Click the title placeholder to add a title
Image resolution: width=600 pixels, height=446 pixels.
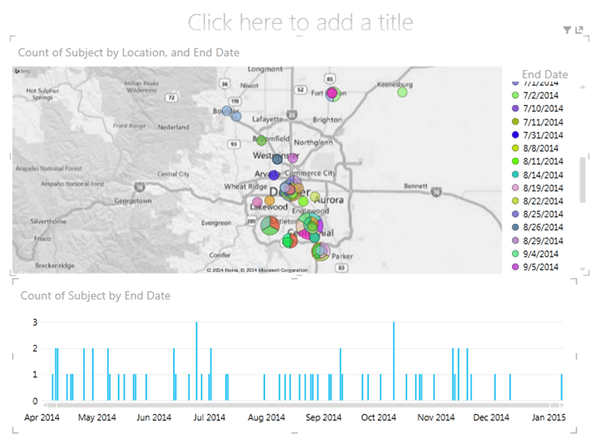(x=300, y=22)
